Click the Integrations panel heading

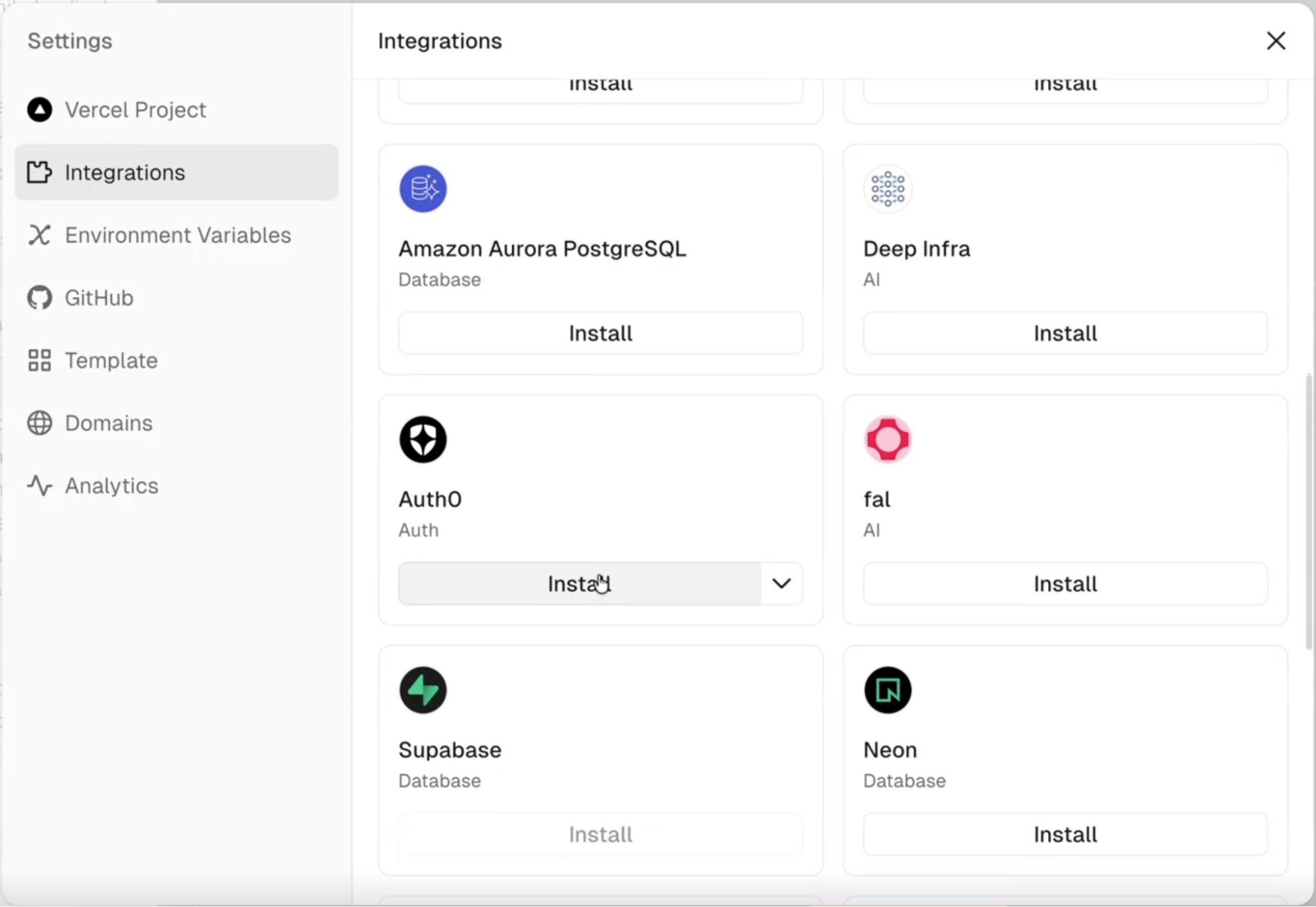(440, 41)
